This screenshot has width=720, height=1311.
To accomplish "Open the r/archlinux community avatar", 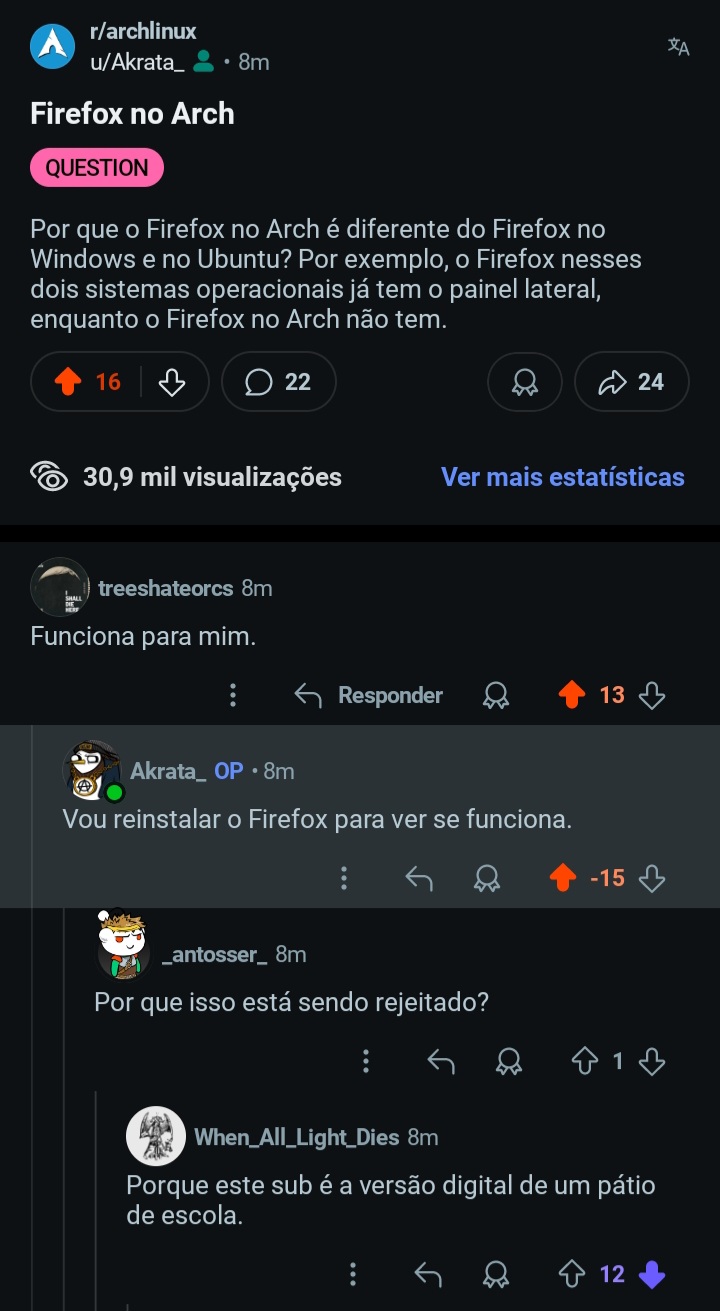I will pos(53,47).
